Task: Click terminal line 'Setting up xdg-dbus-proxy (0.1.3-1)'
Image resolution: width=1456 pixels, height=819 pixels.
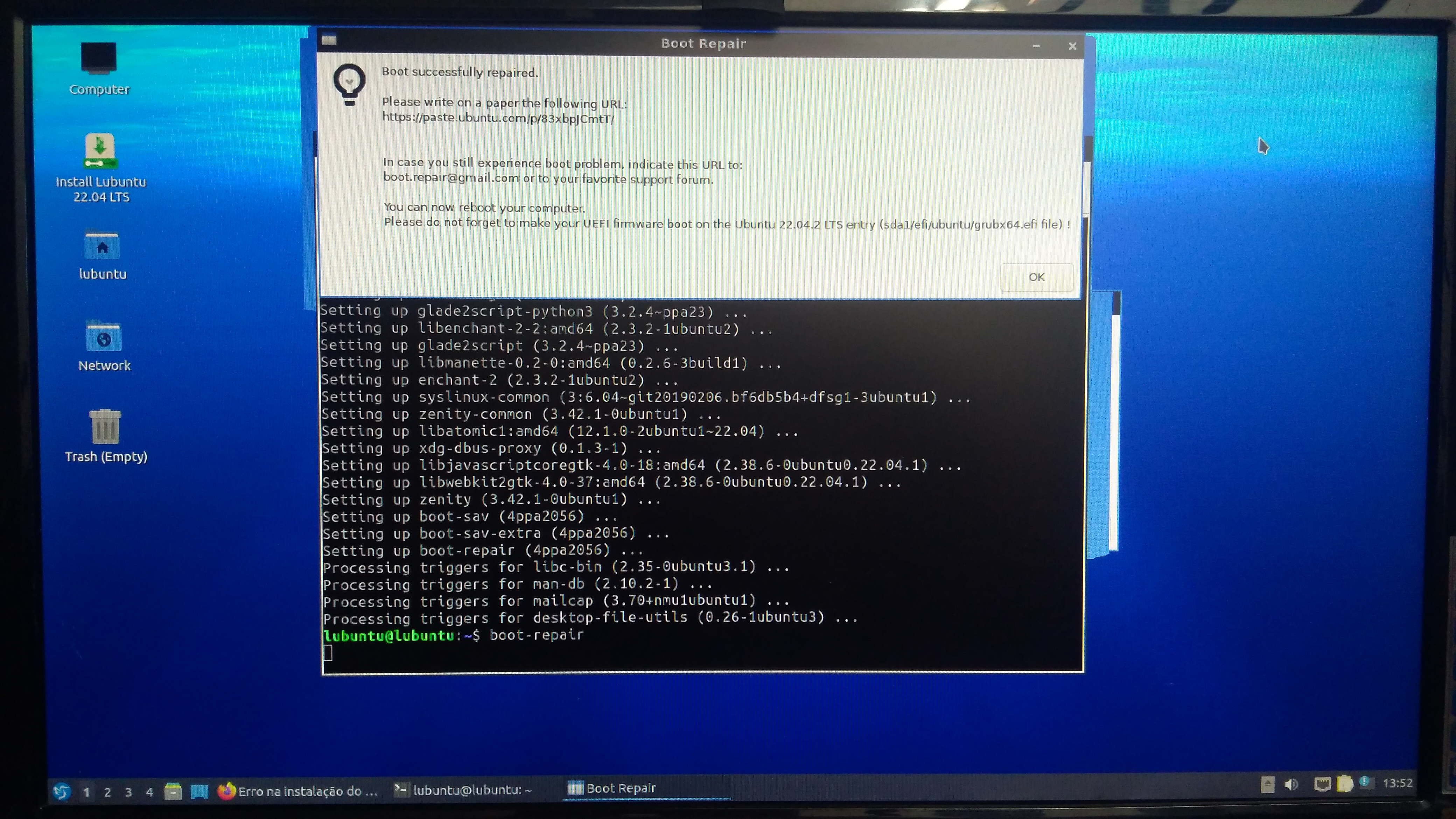Action: (x=491, y=448)
